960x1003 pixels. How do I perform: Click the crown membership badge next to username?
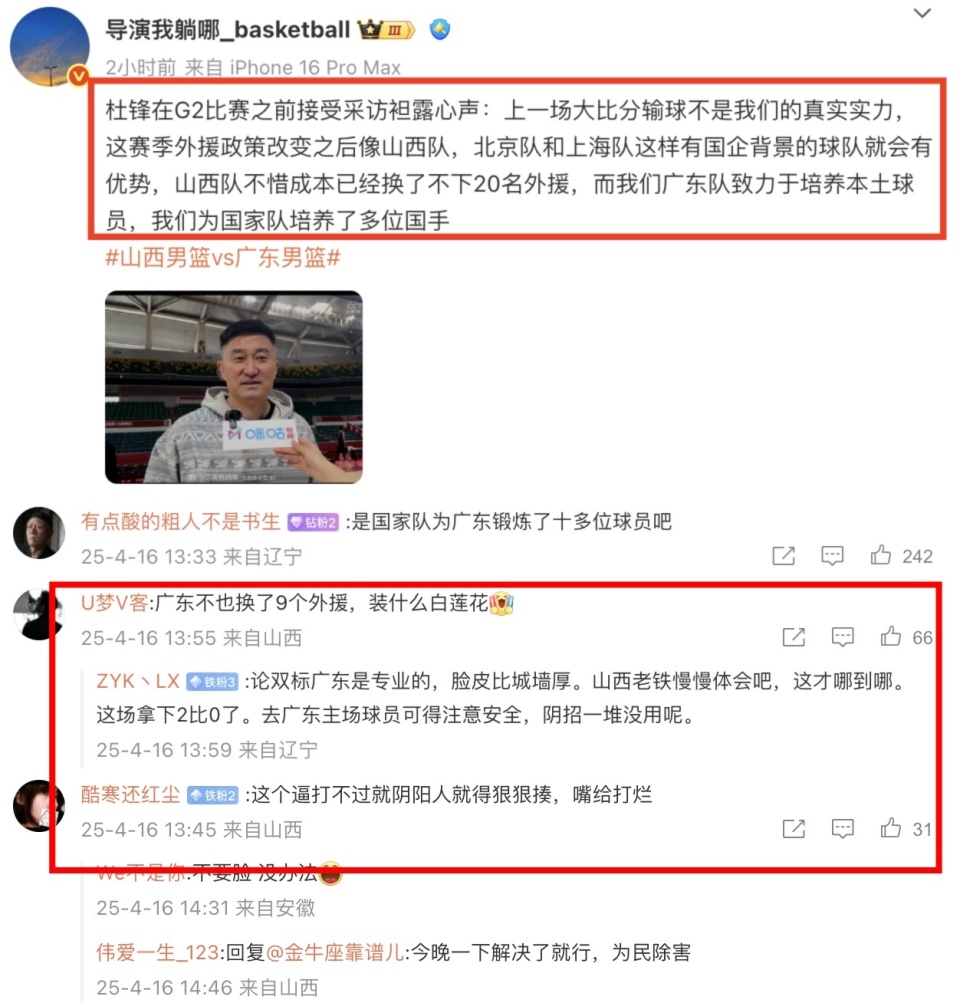(x=386, y=29)
